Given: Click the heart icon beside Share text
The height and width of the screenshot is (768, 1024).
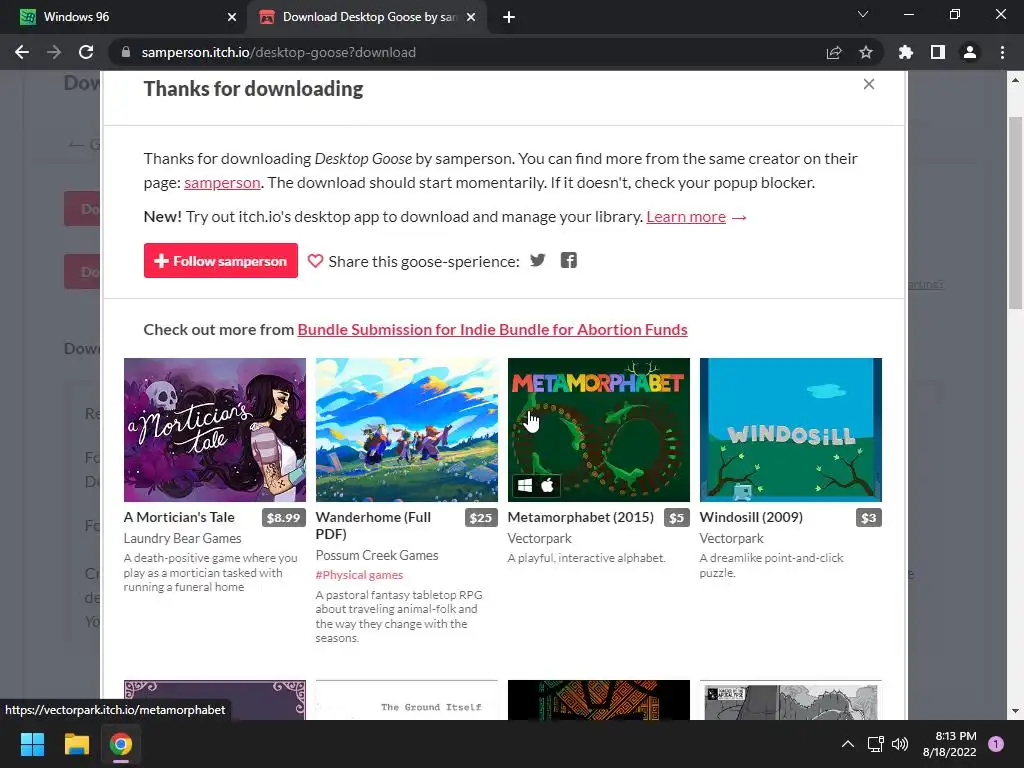Looking at the screenshot, I should coord(315,261).
